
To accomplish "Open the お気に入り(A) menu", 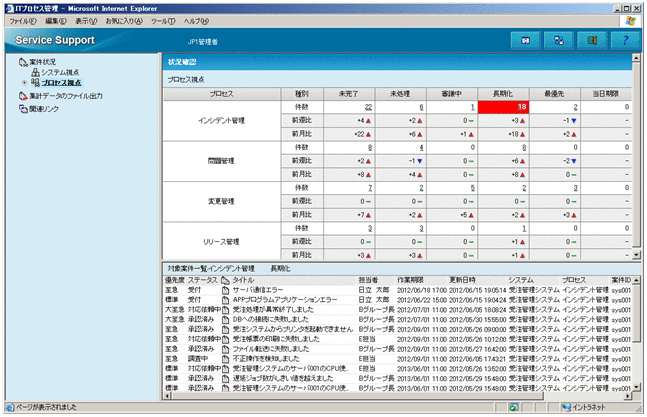I will point(124,20).
